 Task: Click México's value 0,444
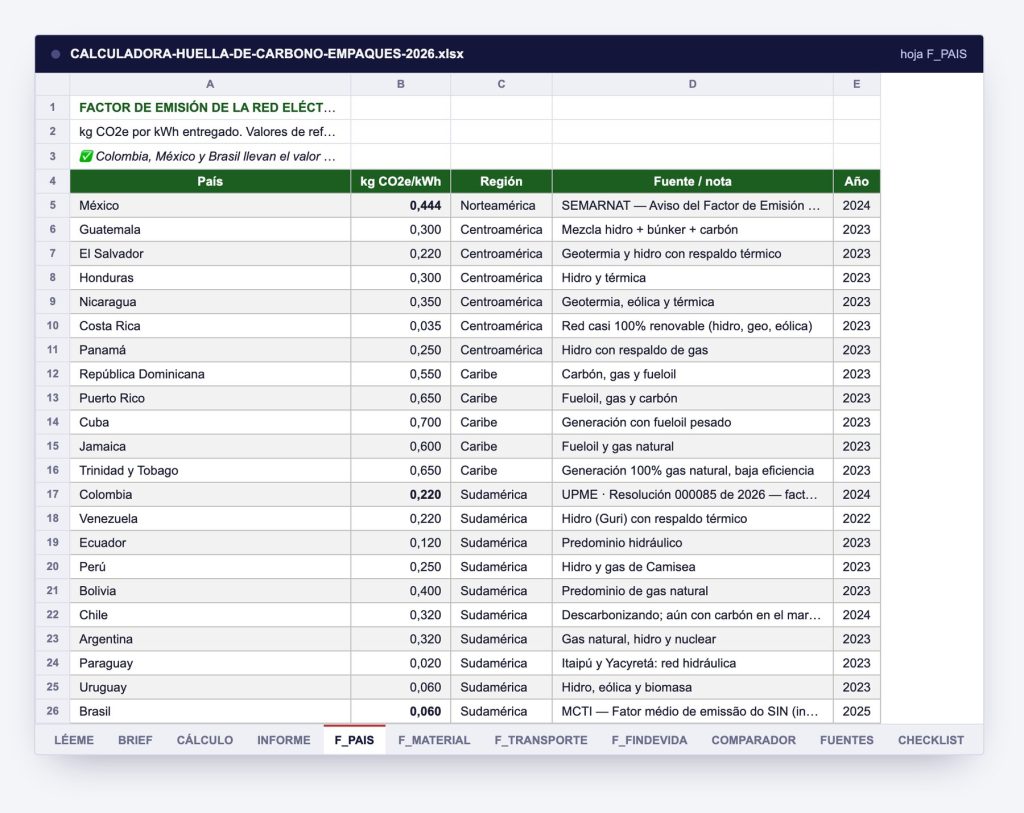coord(400,205)
